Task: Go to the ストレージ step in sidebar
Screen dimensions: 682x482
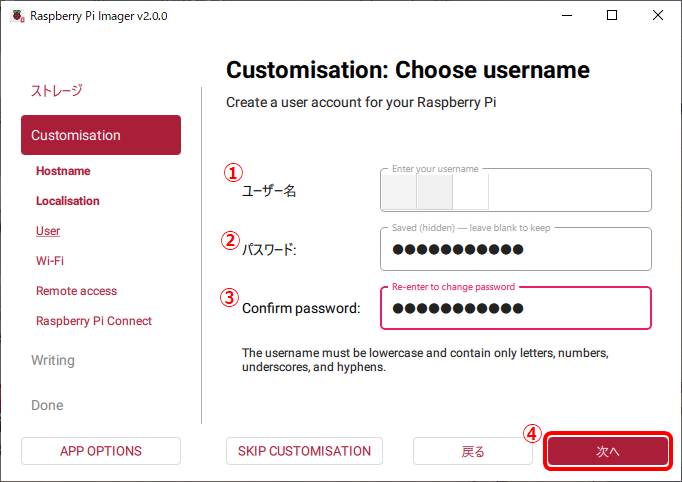Action: coord(57,90)
